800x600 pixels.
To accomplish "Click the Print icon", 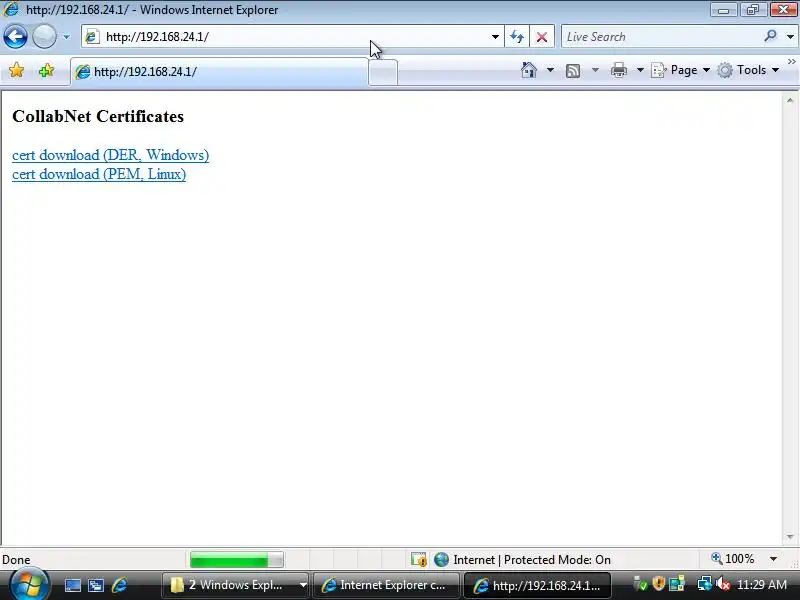I will pyautogui.click(x=618, y=70).
